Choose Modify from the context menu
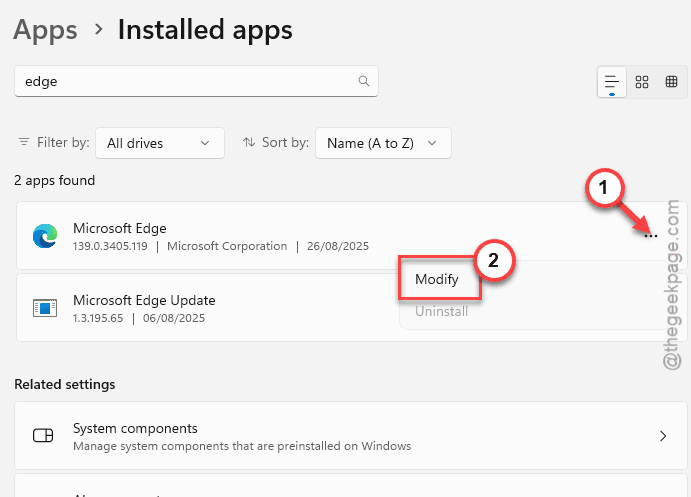The image size is (691, 497). click(437, 279)
